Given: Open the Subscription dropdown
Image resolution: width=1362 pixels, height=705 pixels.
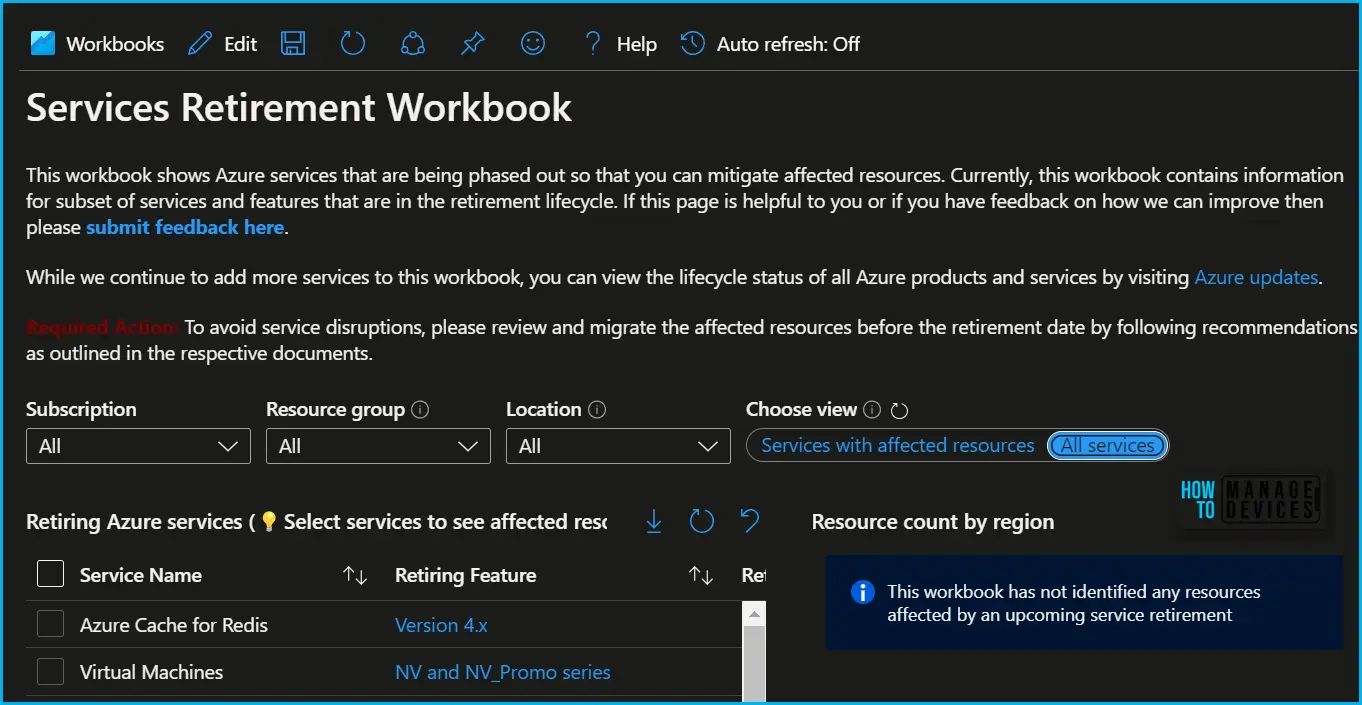Looking at the screenshot, I should pyautogui.click(x=138, y=446).
